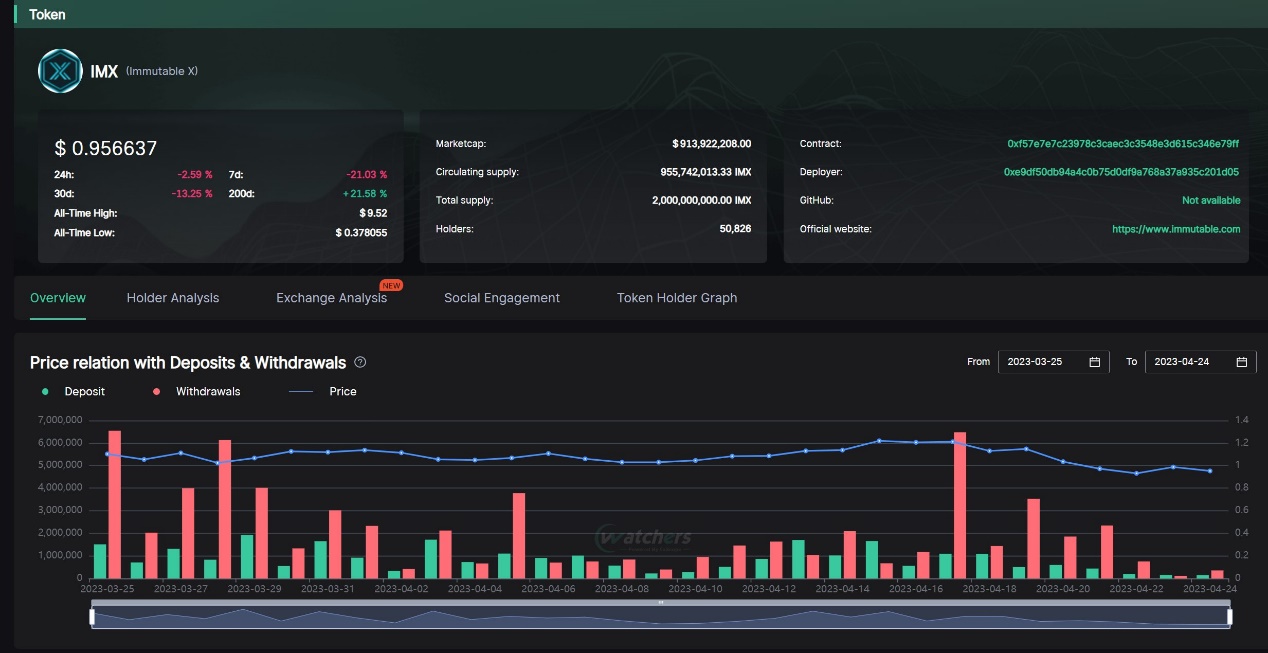1268x653 pixels.
Task: Toggle the Deposit series label
Action: point(85,392)
